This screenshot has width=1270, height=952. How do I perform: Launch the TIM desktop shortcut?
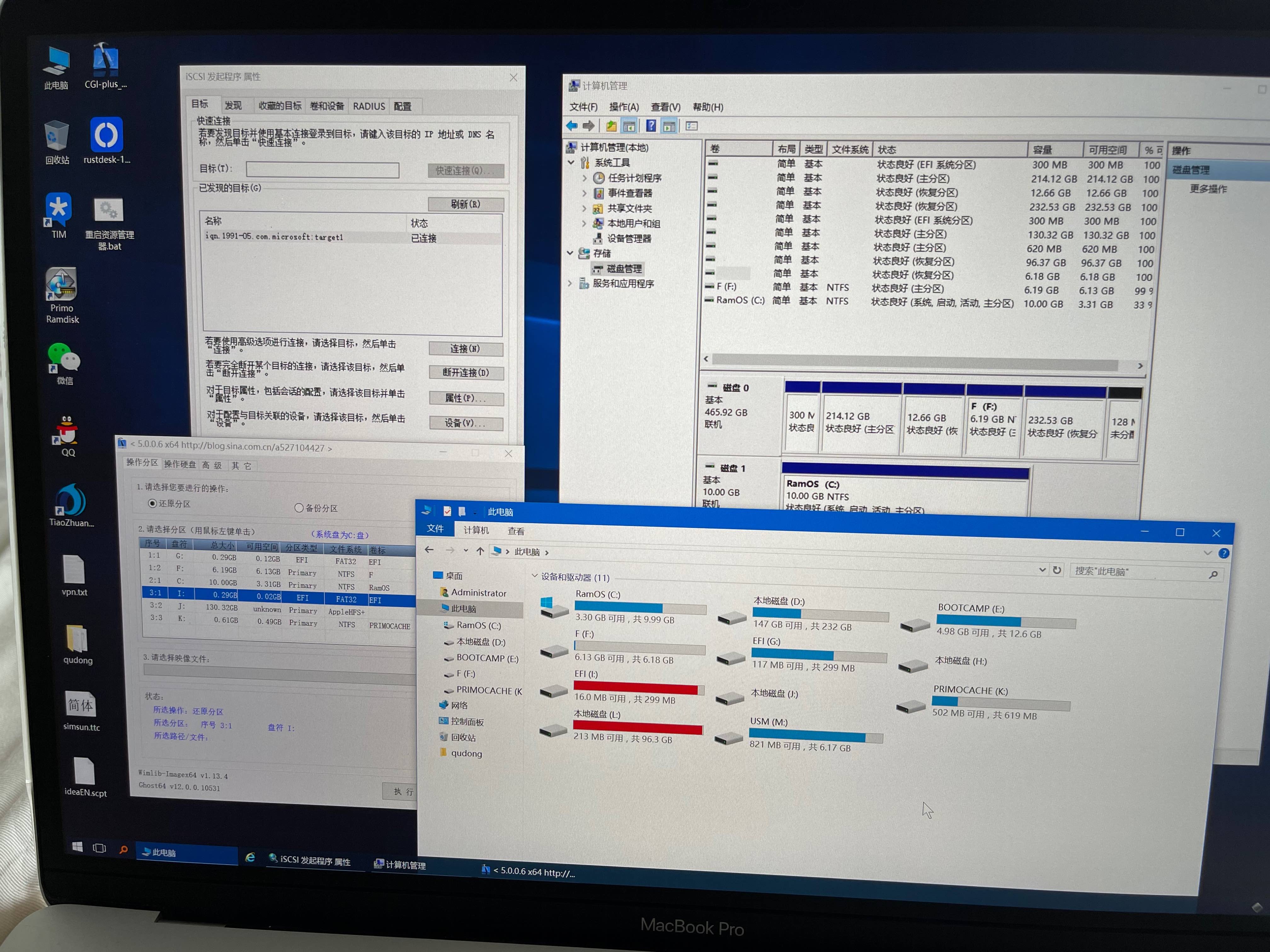[58, 215]
